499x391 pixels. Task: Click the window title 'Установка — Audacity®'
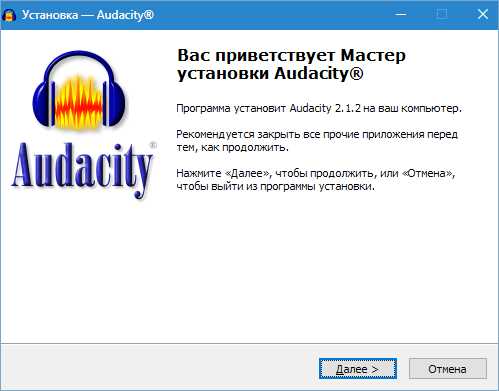[x=88, y=15]
